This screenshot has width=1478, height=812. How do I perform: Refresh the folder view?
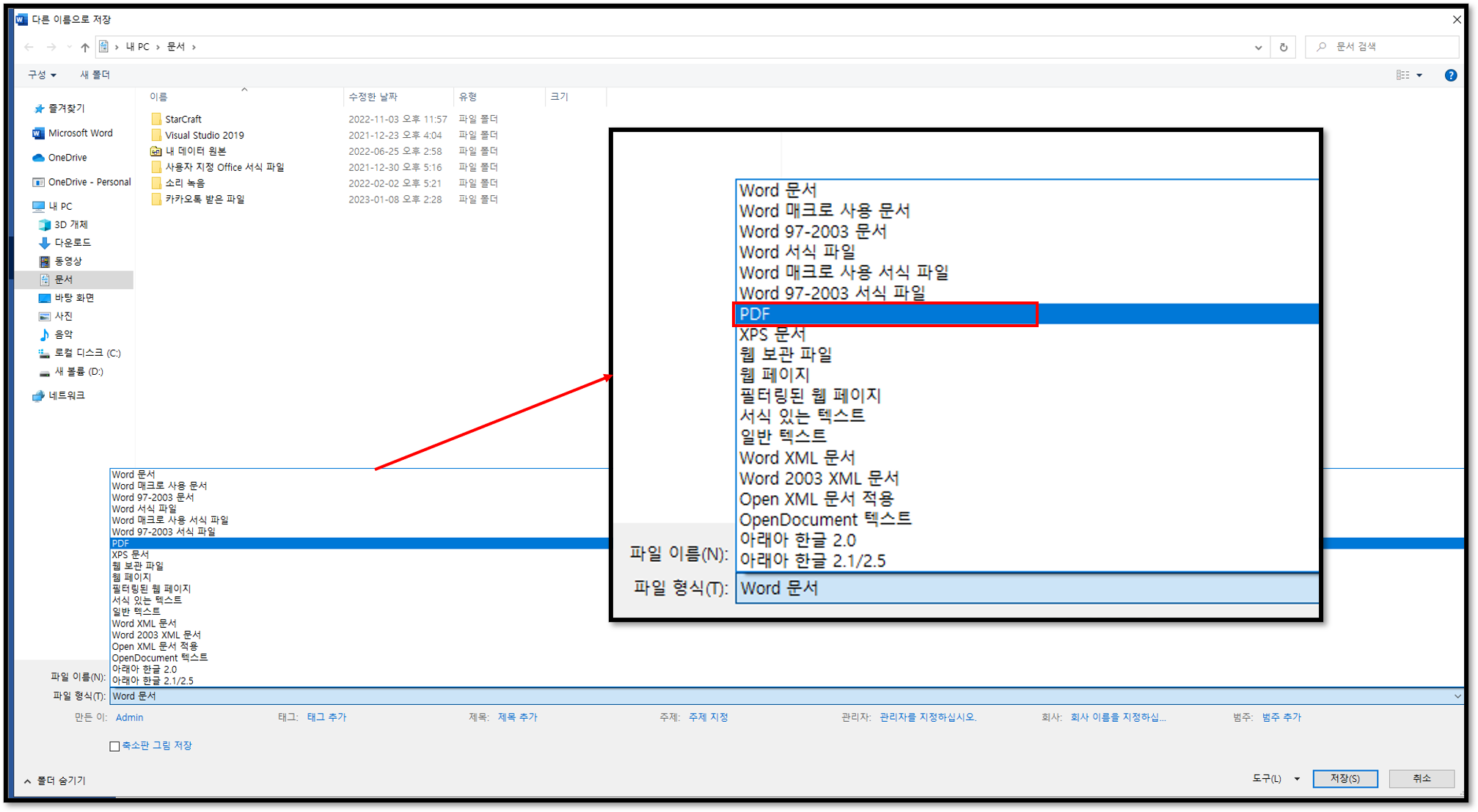(x=1284, y=47)
